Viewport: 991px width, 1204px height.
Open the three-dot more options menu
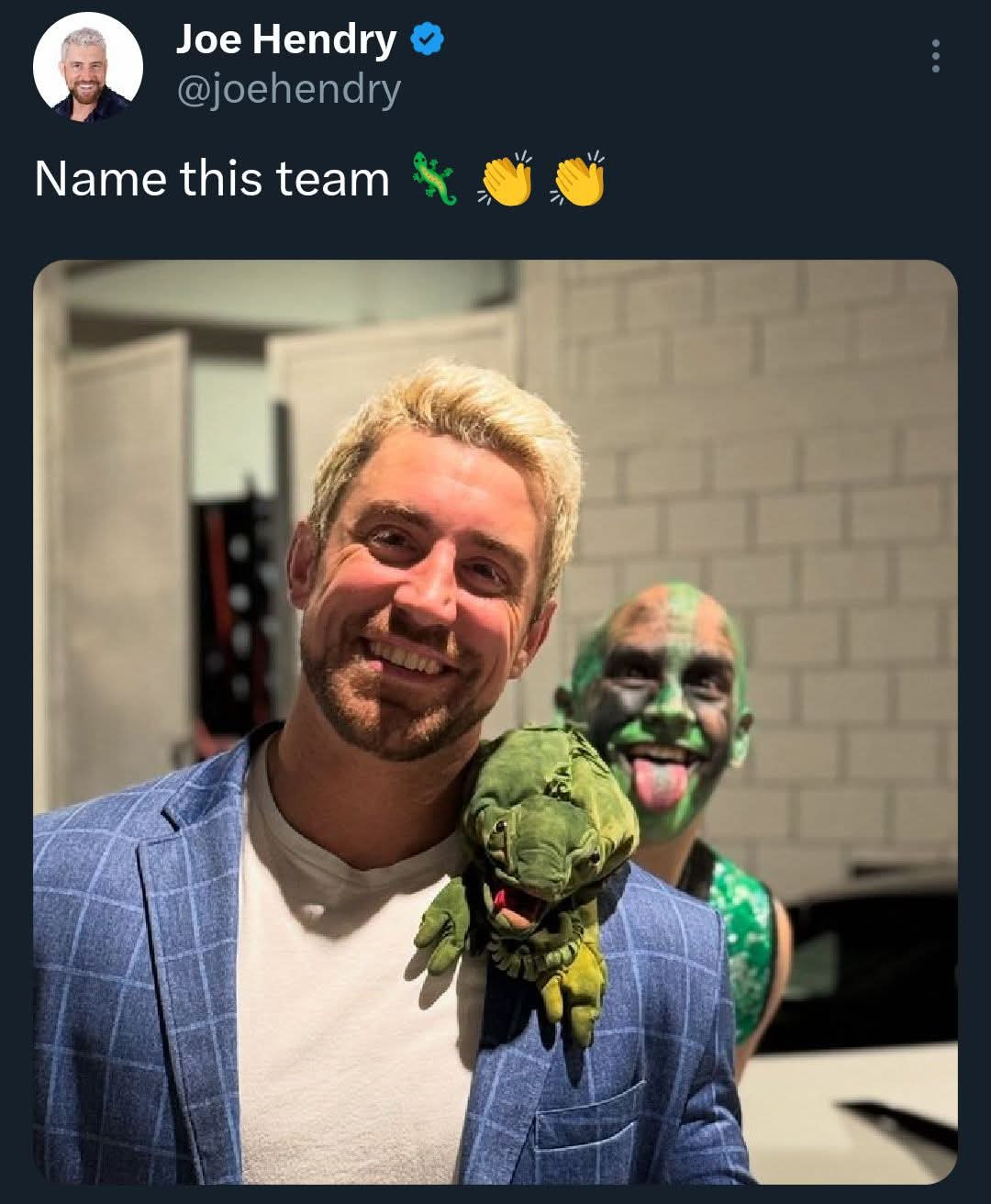(x=935, y=56)
